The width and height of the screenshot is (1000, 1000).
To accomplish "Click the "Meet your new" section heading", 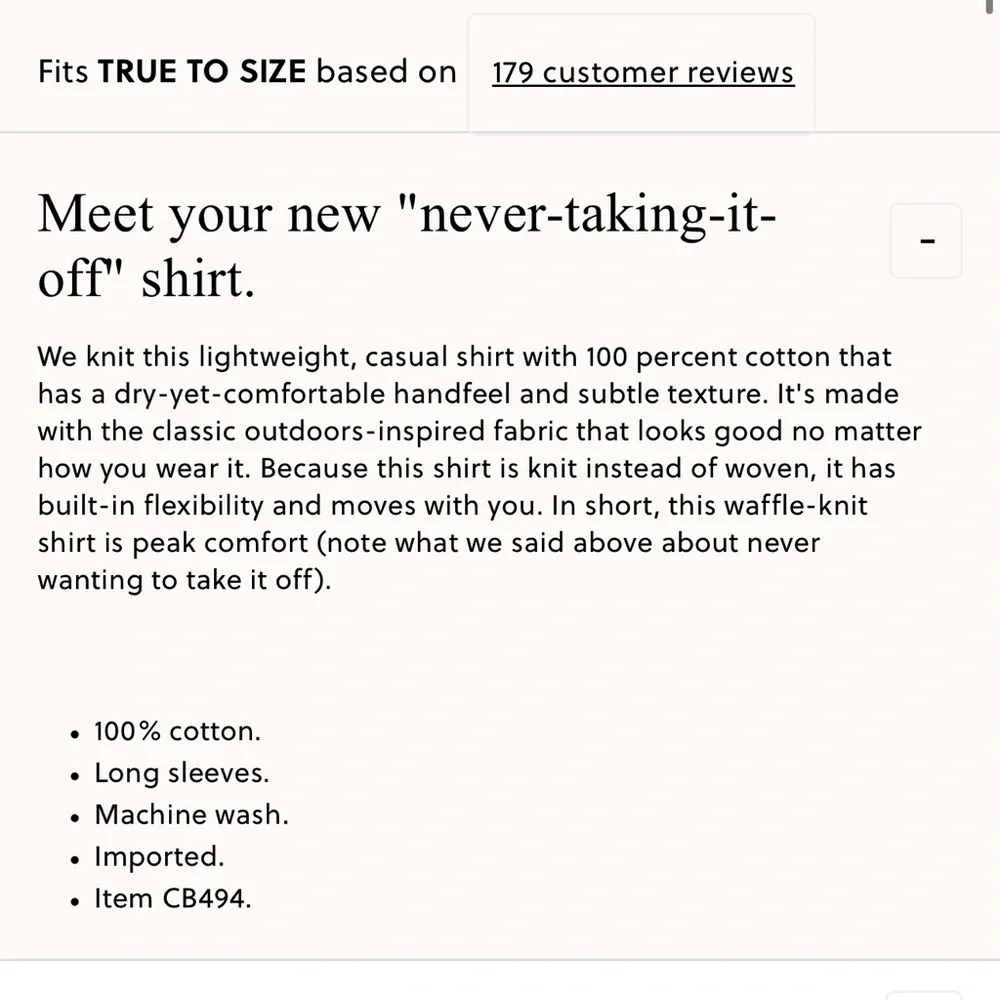I will [407, 246].
